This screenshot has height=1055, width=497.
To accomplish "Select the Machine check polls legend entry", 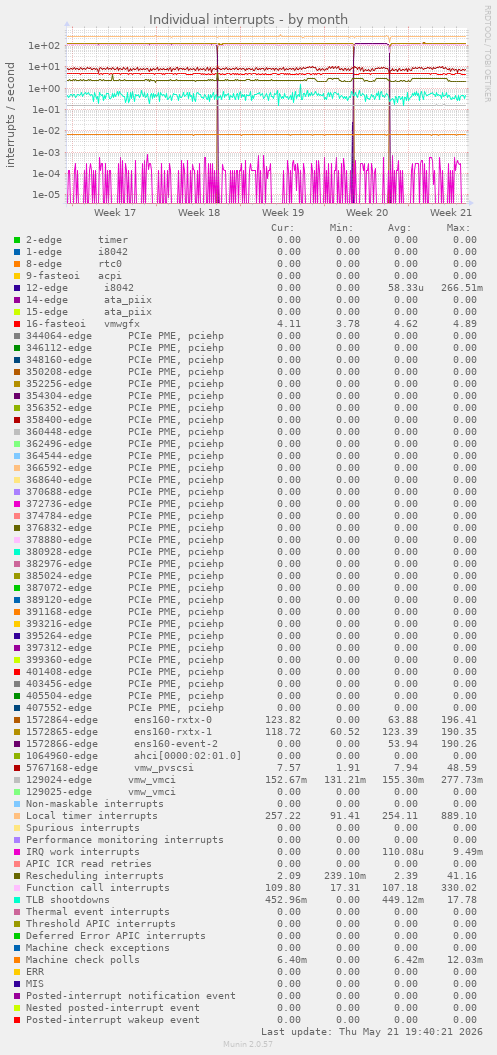I will click(83, 959).
